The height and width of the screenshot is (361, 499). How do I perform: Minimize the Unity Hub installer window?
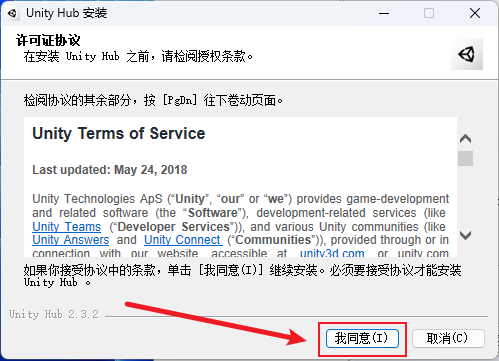384,13
